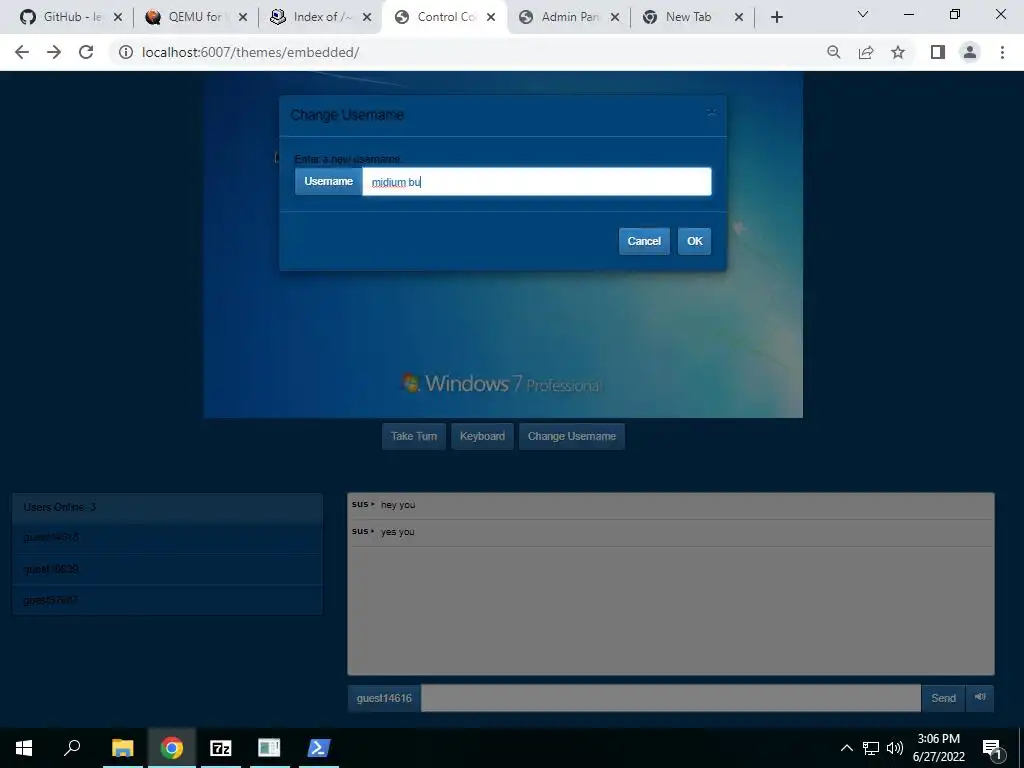Go back to previous page

coord(22,52)
